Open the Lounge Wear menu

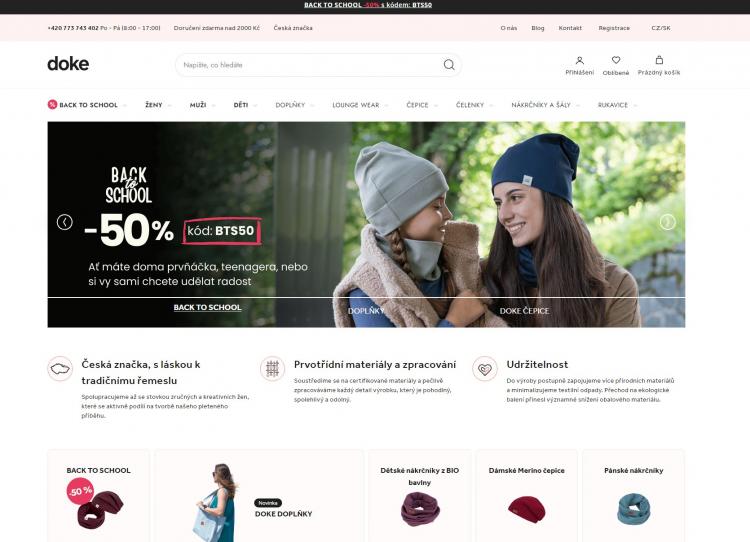(355, 105)
